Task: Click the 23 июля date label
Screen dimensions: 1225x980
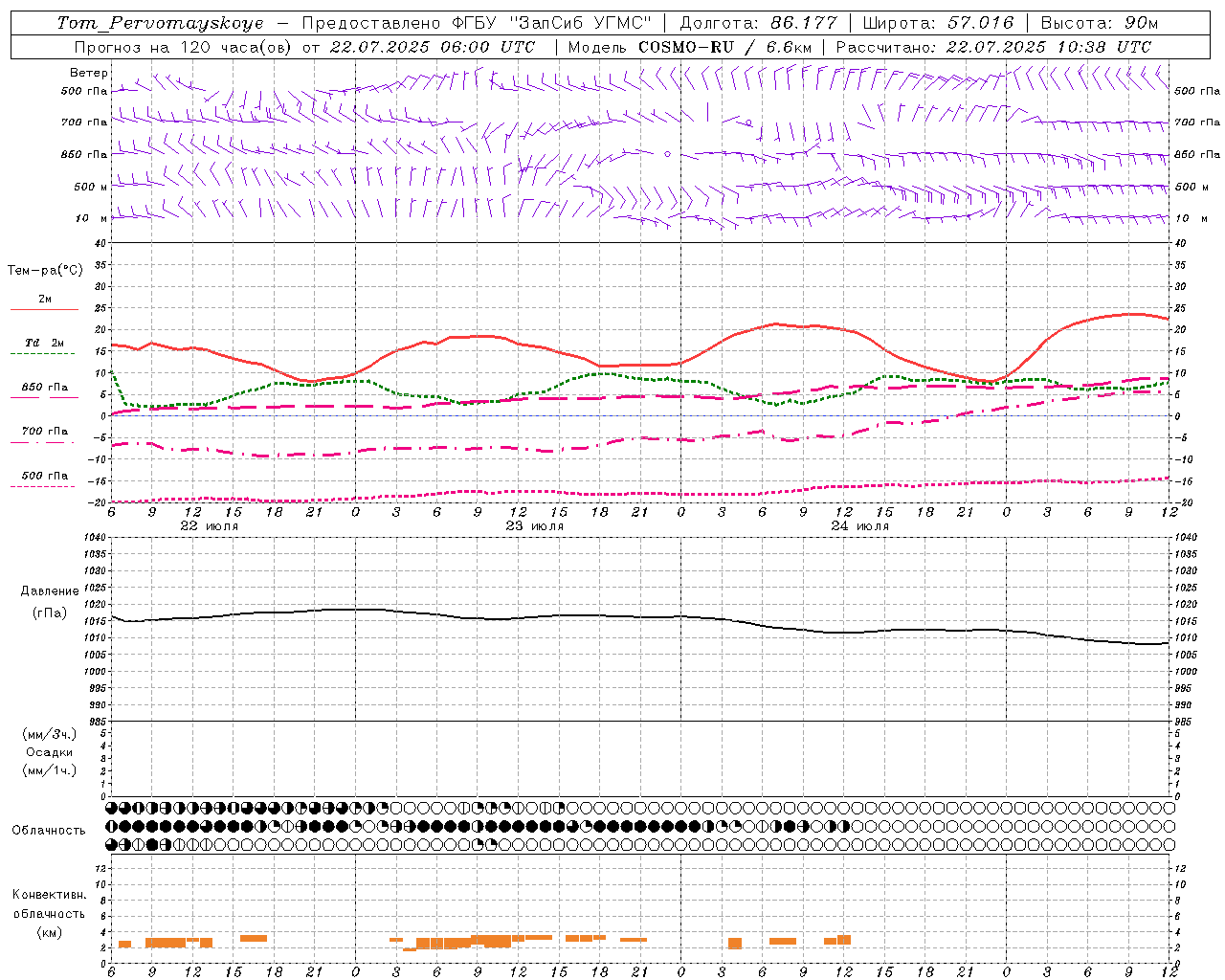Action: tap(535, 526)
